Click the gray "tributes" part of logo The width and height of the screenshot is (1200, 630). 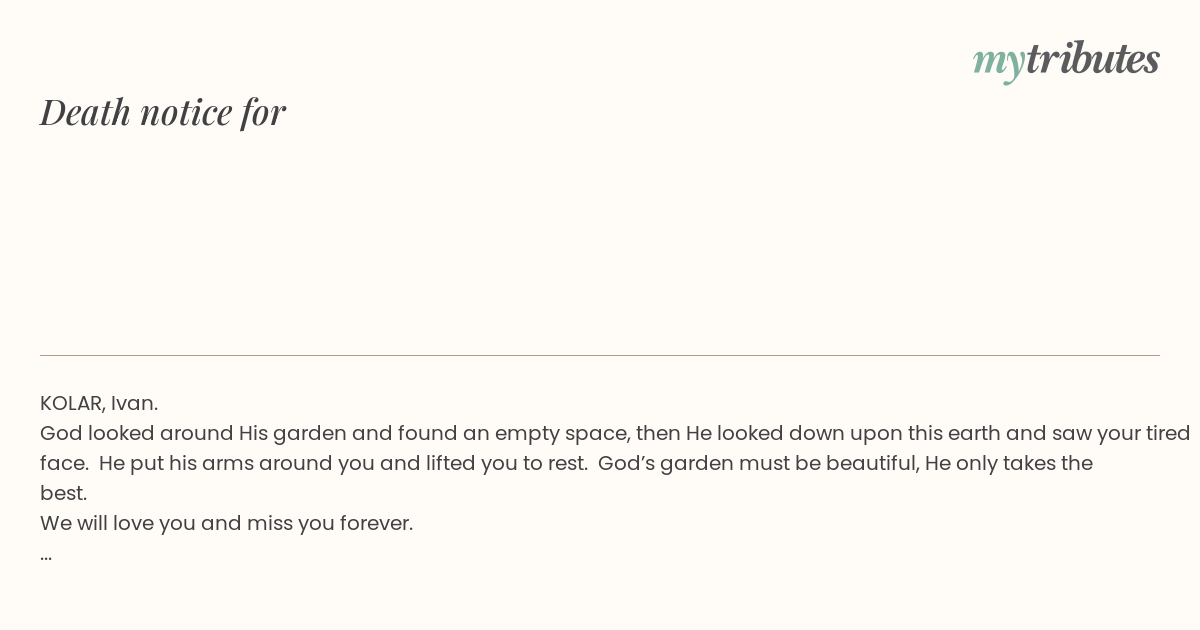[1093, 58]
